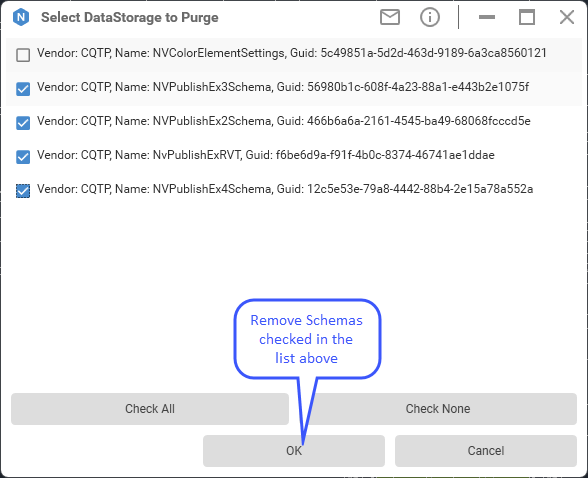The image size is (588, 478).
Task: Click the envelope mail icon in title bar
Action: (x=390, y=17)
